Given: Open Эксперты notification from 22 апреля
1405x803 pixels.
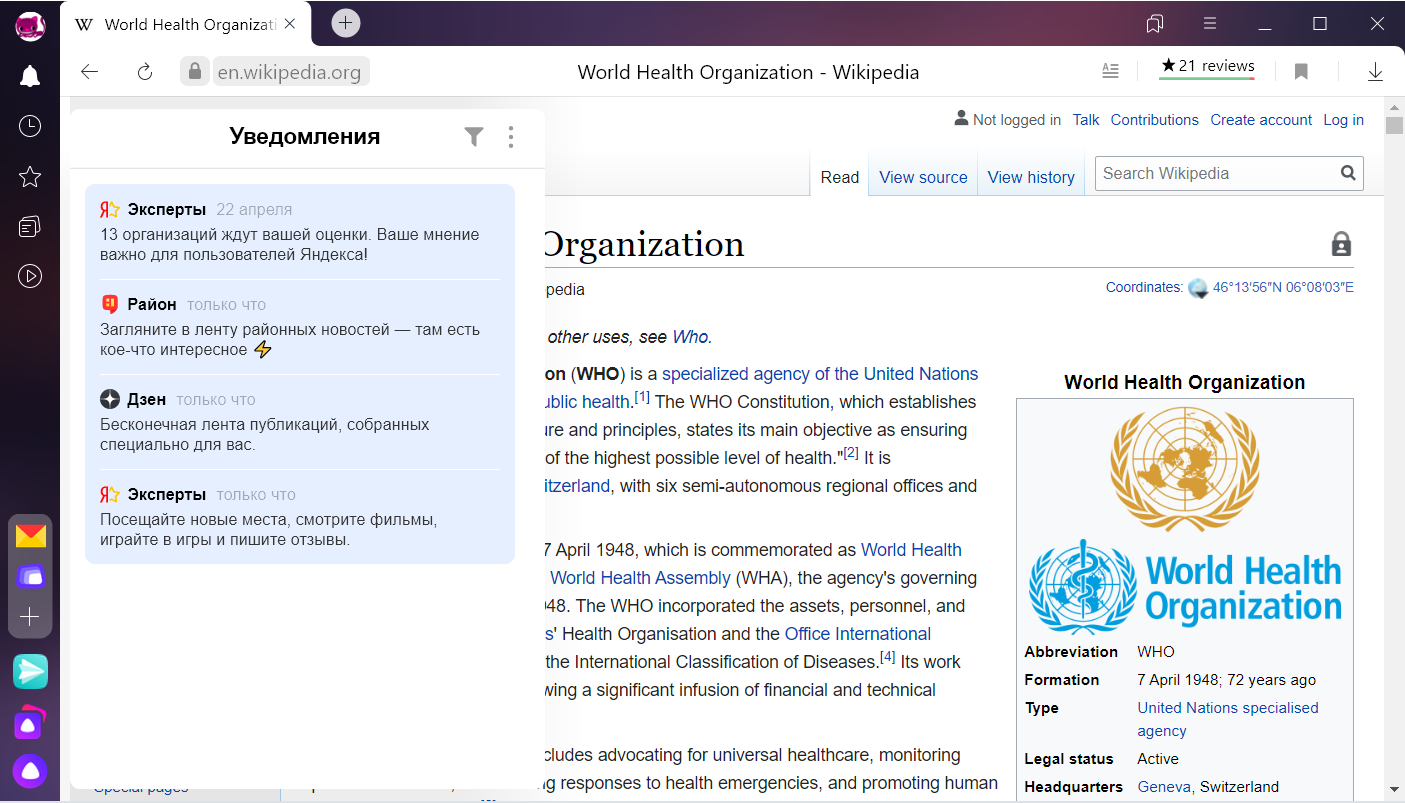Looking at the screenshot, I should [300, 232].
